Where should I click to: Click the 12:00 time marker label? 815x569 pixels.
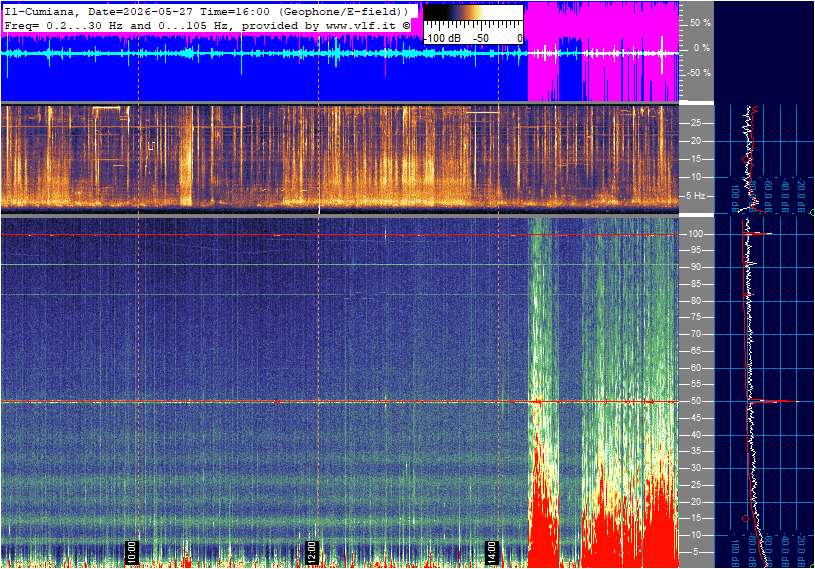coord(311,552)
